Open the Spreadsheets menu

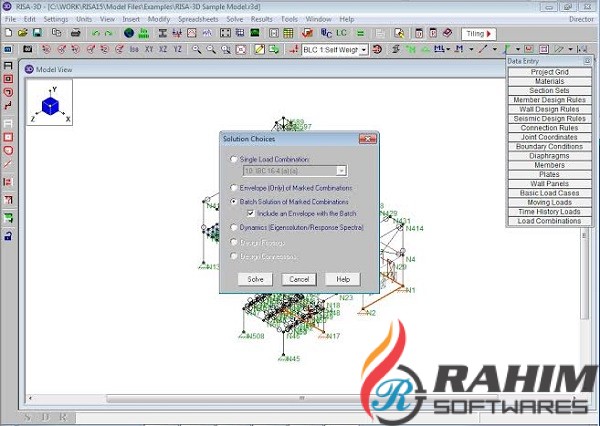click(198, 19)
